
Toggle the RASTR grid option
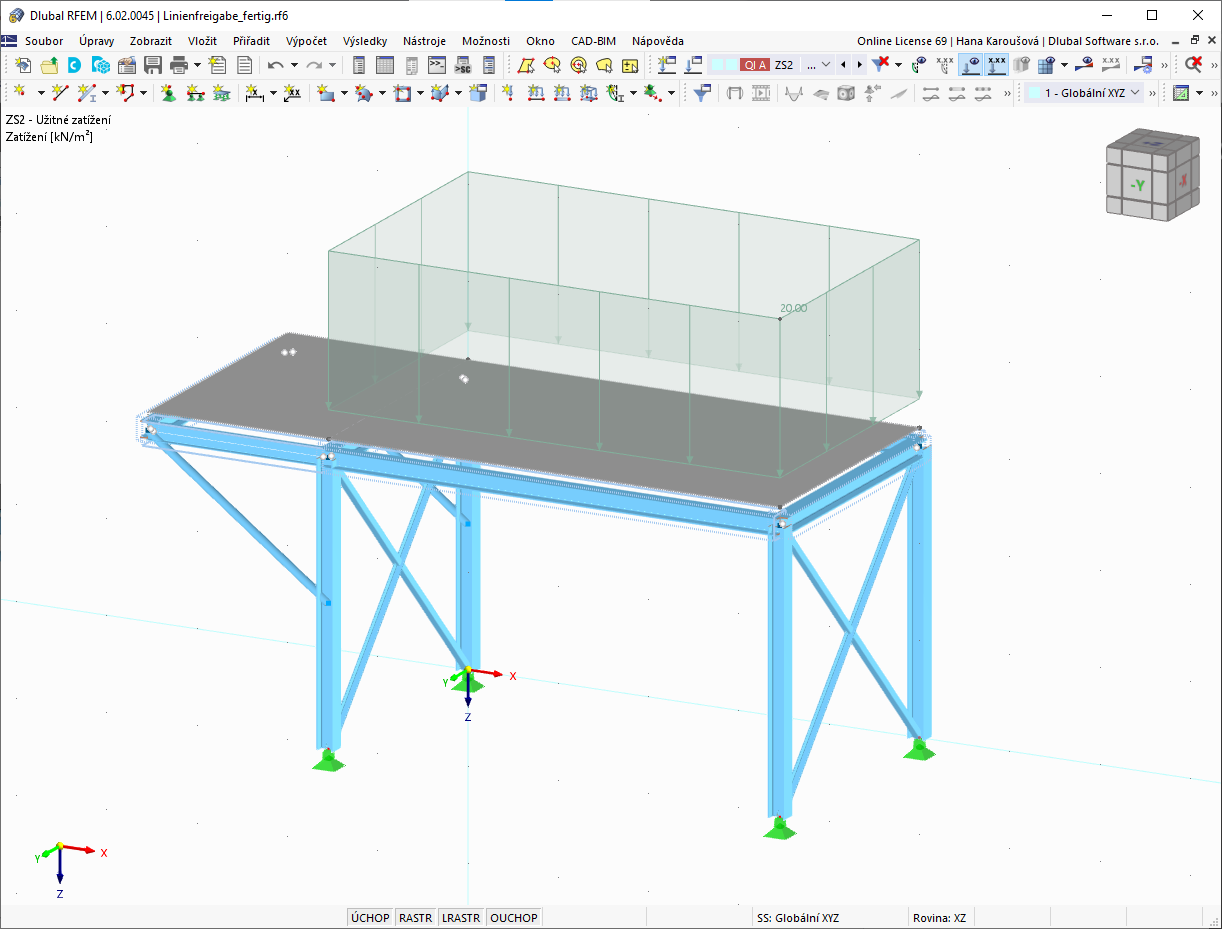tap(416, 918)
